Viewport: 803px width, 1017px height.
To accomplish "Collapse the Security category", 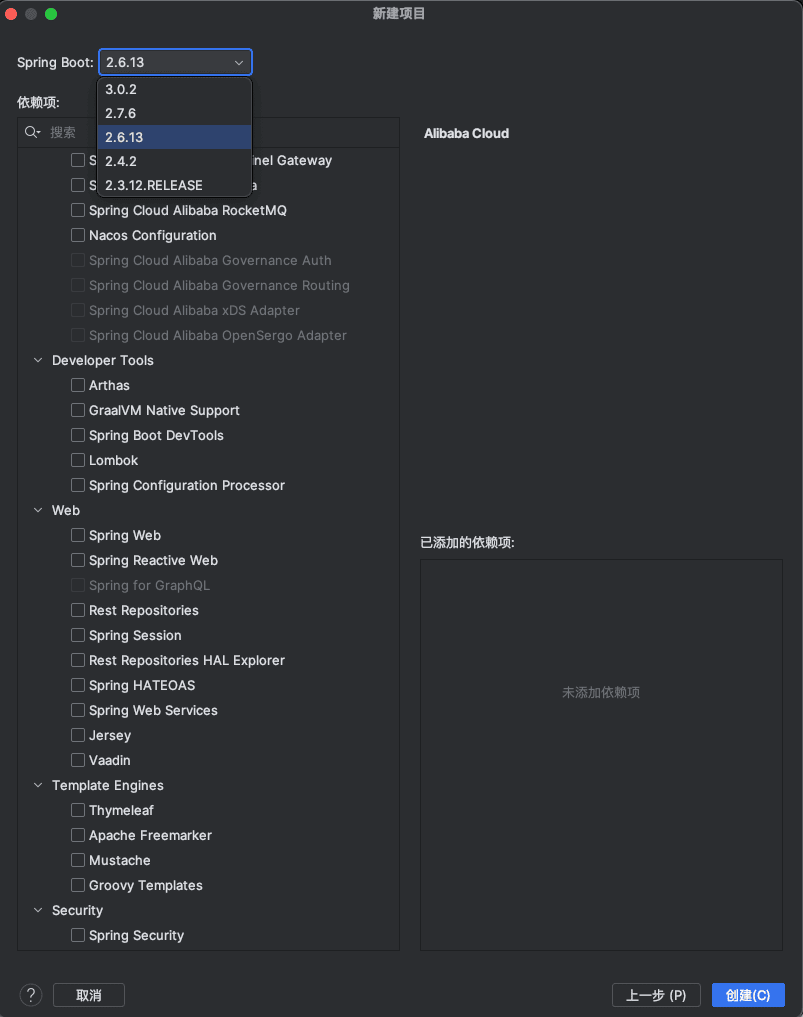I will tap(38, 911).
